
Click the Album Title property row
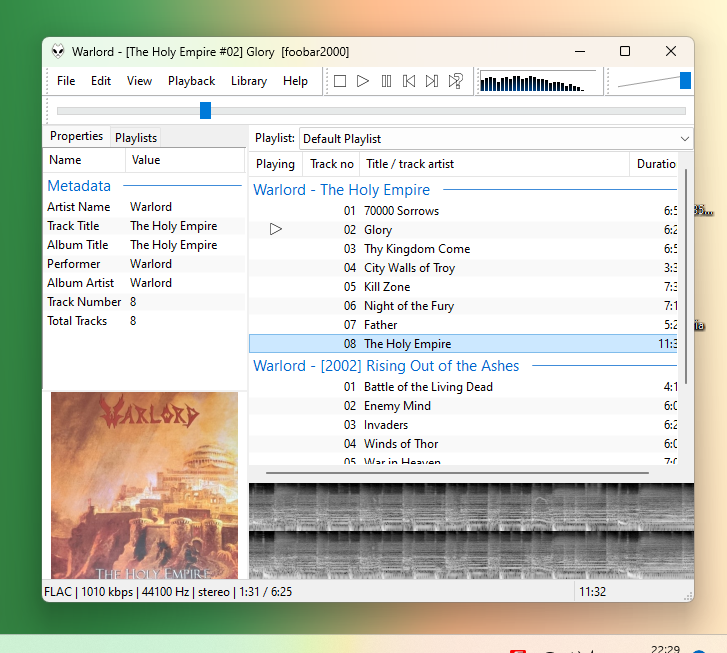[144, 245]
